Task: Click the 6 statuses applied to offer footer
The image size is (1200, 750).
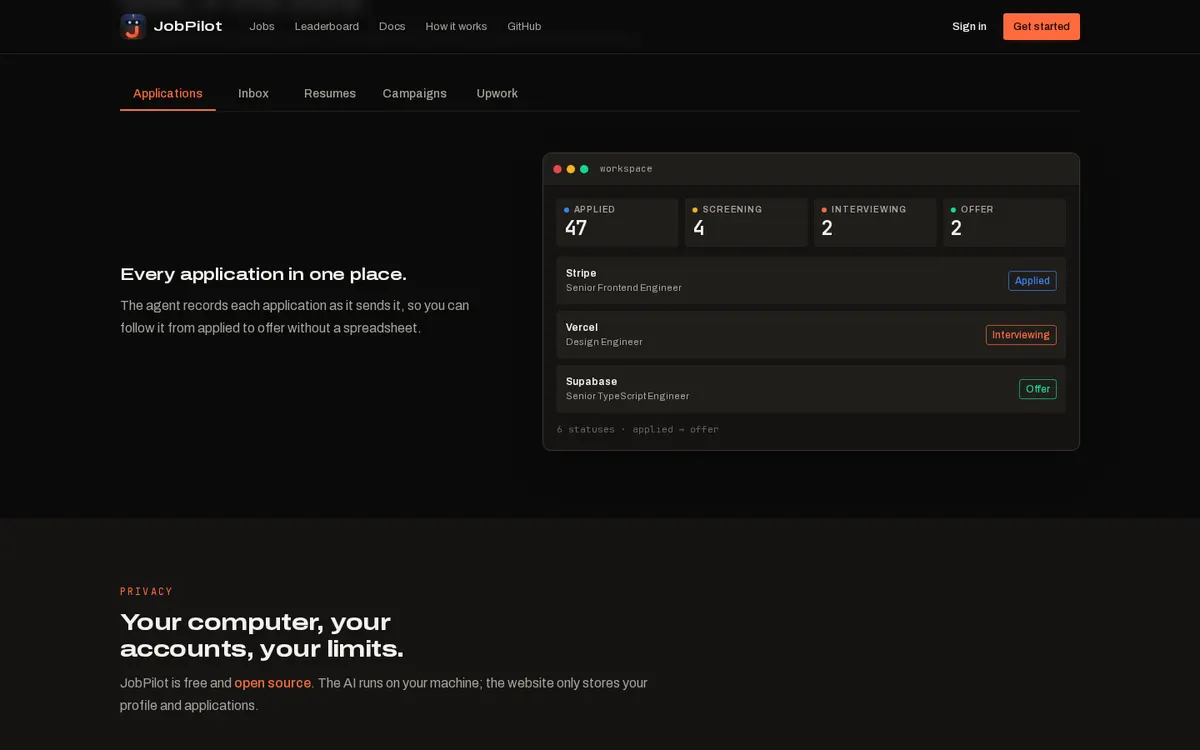Action: (638, 429)
